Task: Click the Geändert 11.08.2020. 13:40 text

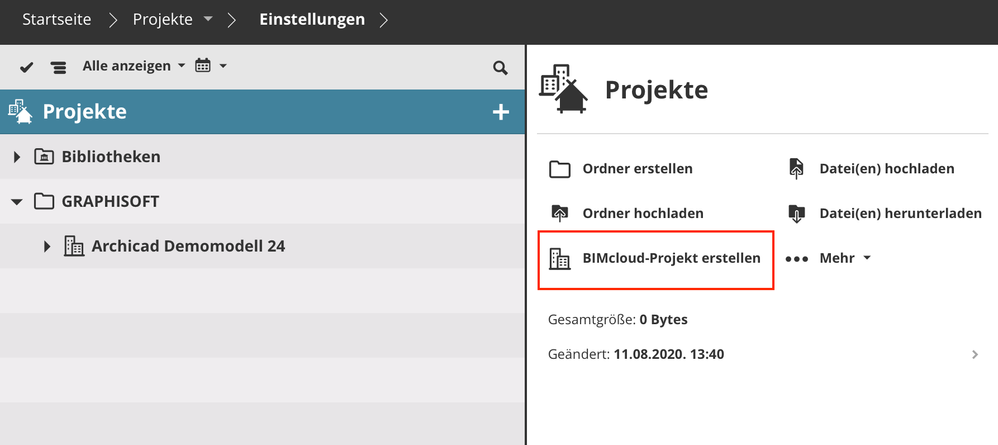Action: (x=636, y=354)
